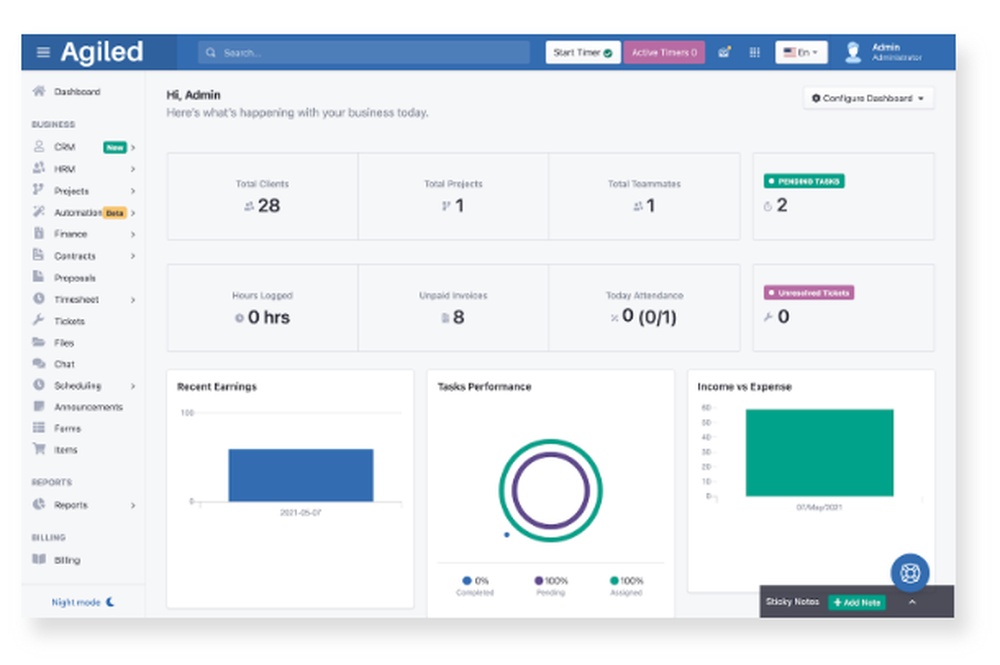Click the Announcements icon
Screen dimensions: 1000x665
[x=39, y=406]
